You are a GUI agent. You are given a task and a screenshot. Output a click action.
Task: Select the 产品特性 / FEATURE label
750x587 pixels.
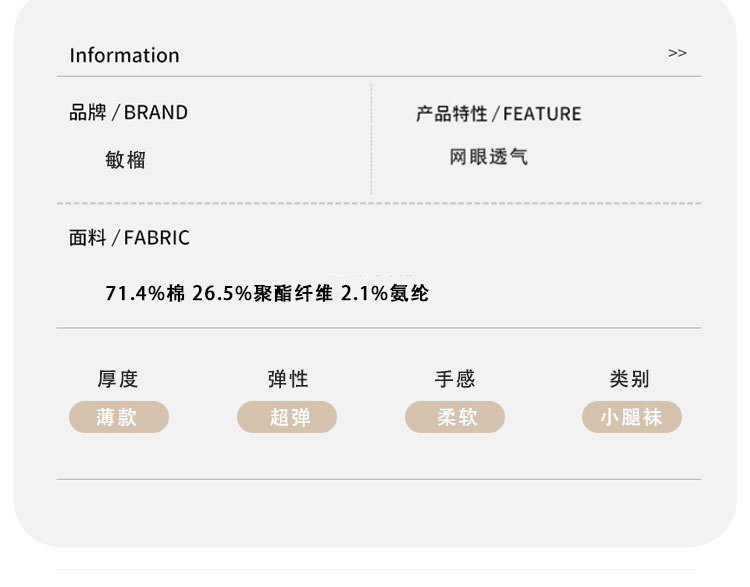click(498, 114)
